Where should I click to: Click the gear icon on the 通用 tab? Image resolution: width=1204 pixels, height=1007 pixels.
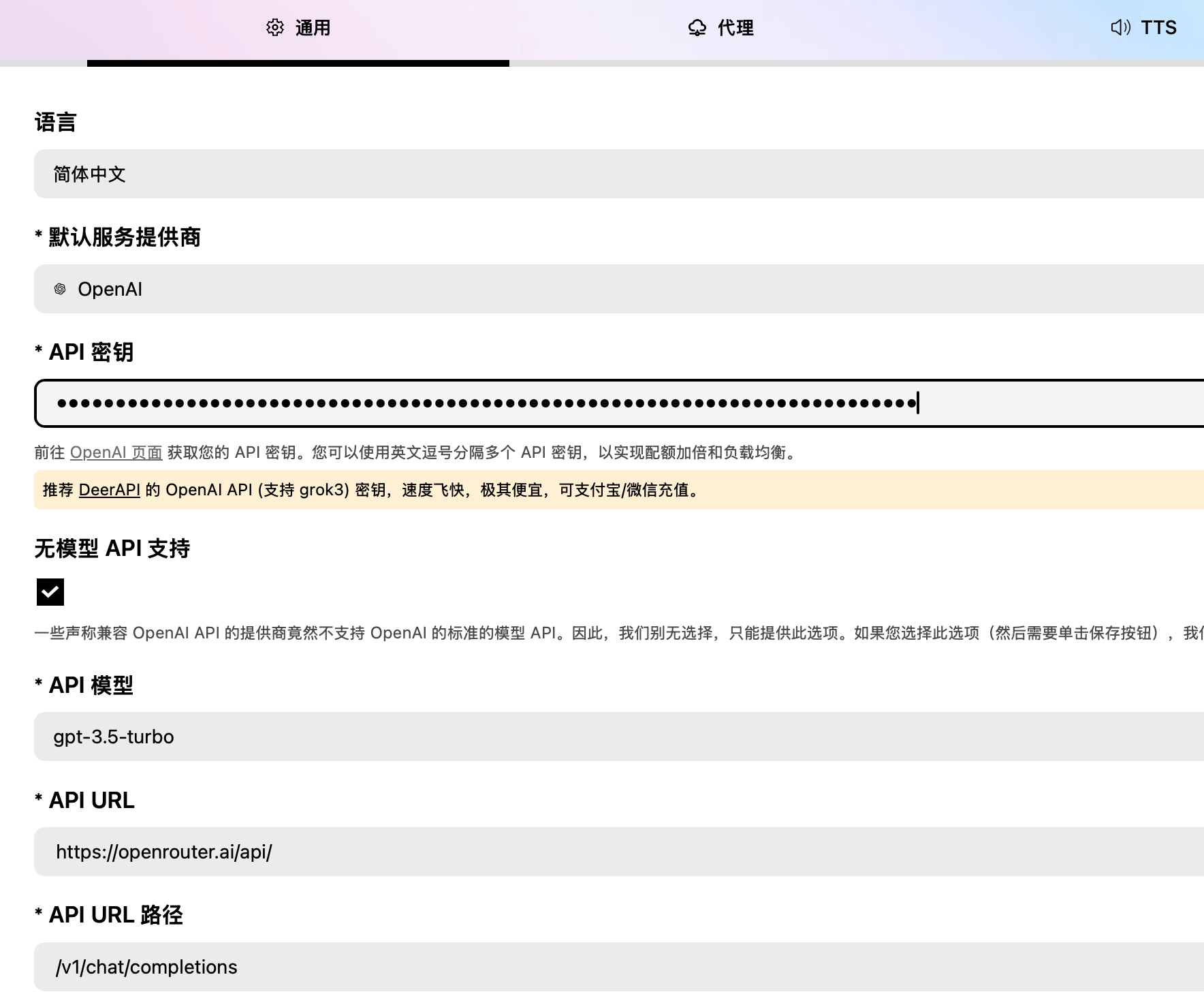tap(275, 28)
